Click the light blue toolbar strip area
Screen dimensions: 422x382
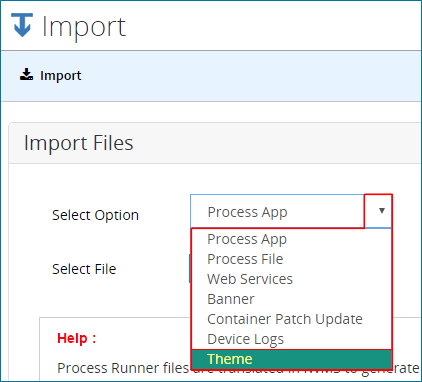point(233,76)
